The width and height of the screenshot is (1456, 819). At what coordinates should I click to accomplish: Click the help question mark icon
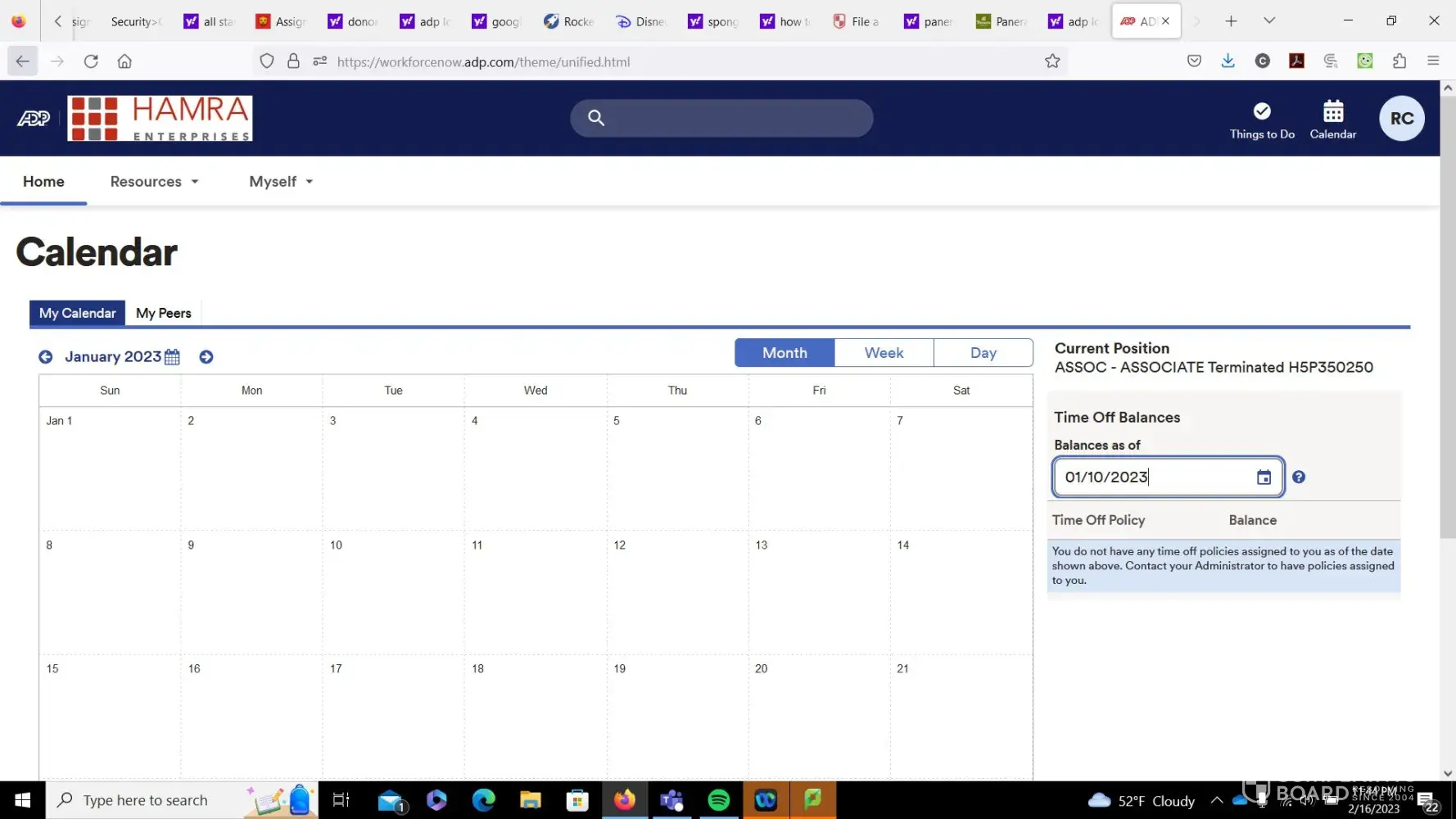(1299, 477)
